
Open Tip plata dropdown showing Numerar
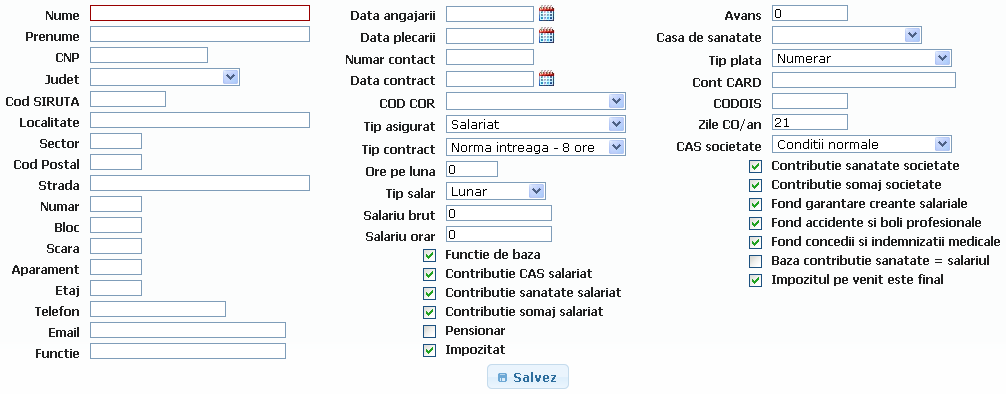click(x=862, y=58)
